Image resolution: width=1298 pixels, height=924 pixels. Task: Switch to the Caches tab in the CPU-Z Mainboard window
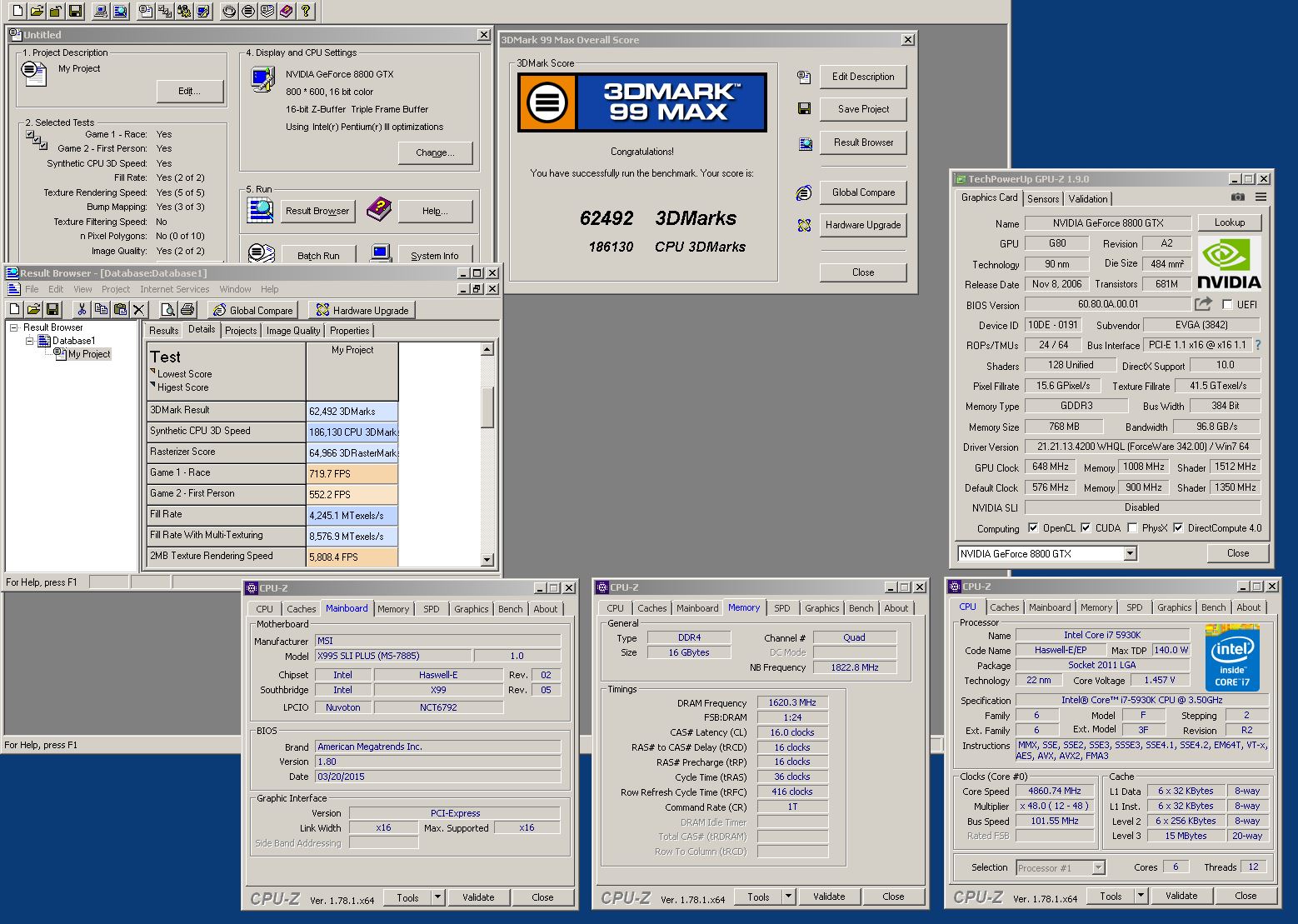coord(301,609)
